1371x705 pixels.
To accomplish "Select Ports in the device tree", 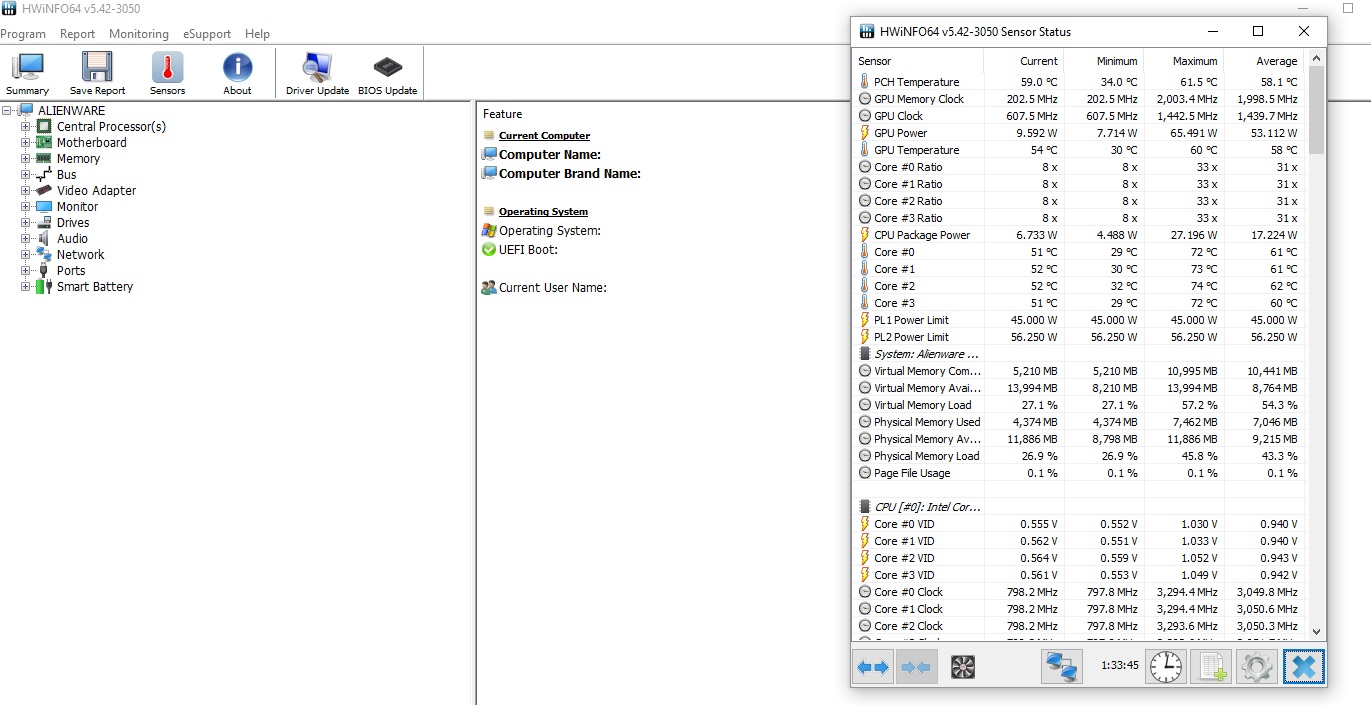I will coord(71,271).
